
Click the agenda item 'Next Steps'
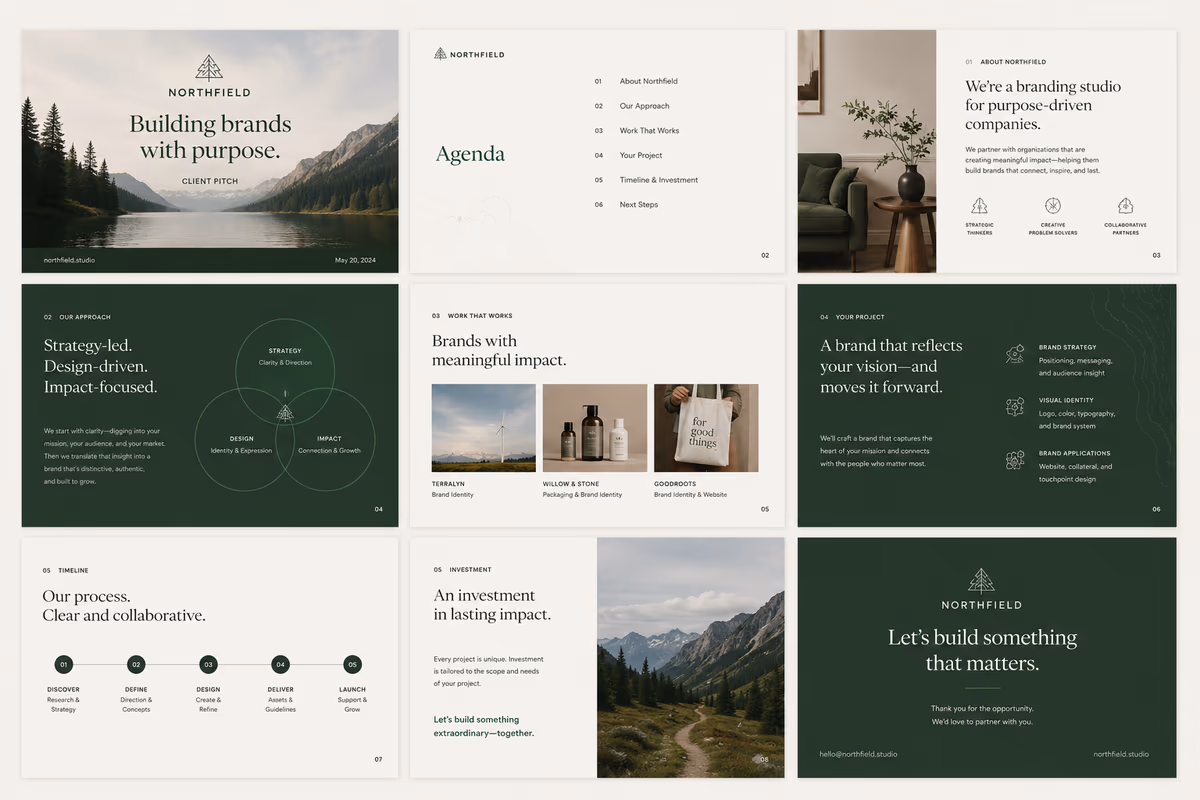[640, 205]
